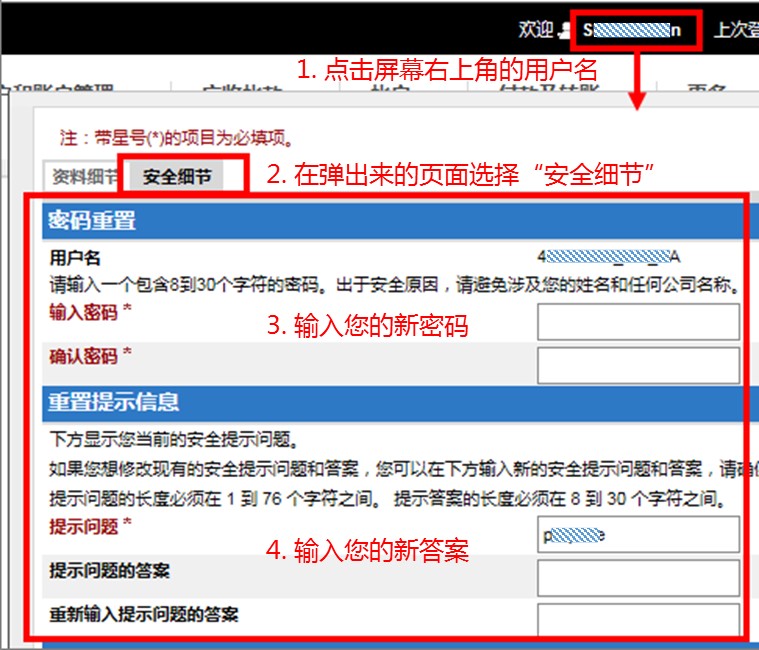Click into the 确认密码 field
Screen dimensions: 759x650
coord(637,366)
